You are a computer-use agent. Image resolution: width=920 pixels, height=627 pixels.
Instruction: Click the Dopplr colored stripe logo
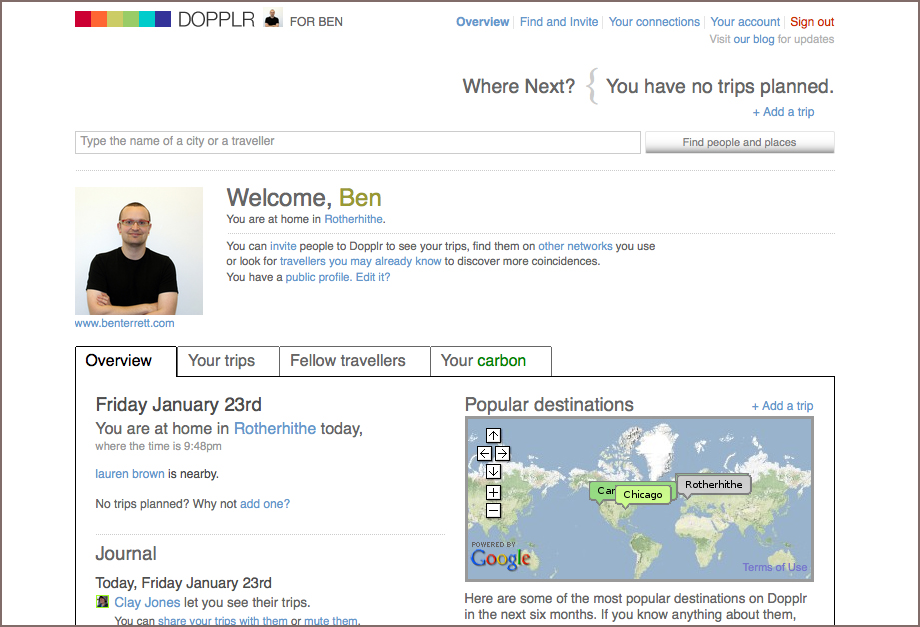[x=122, y=19]
